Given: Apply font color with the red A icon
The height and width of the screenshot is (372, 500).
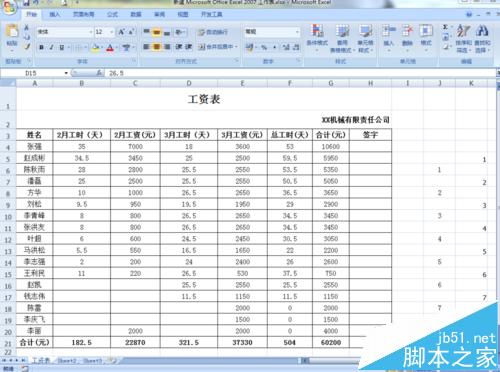Looking at the screenshot, I should (110, 48).
